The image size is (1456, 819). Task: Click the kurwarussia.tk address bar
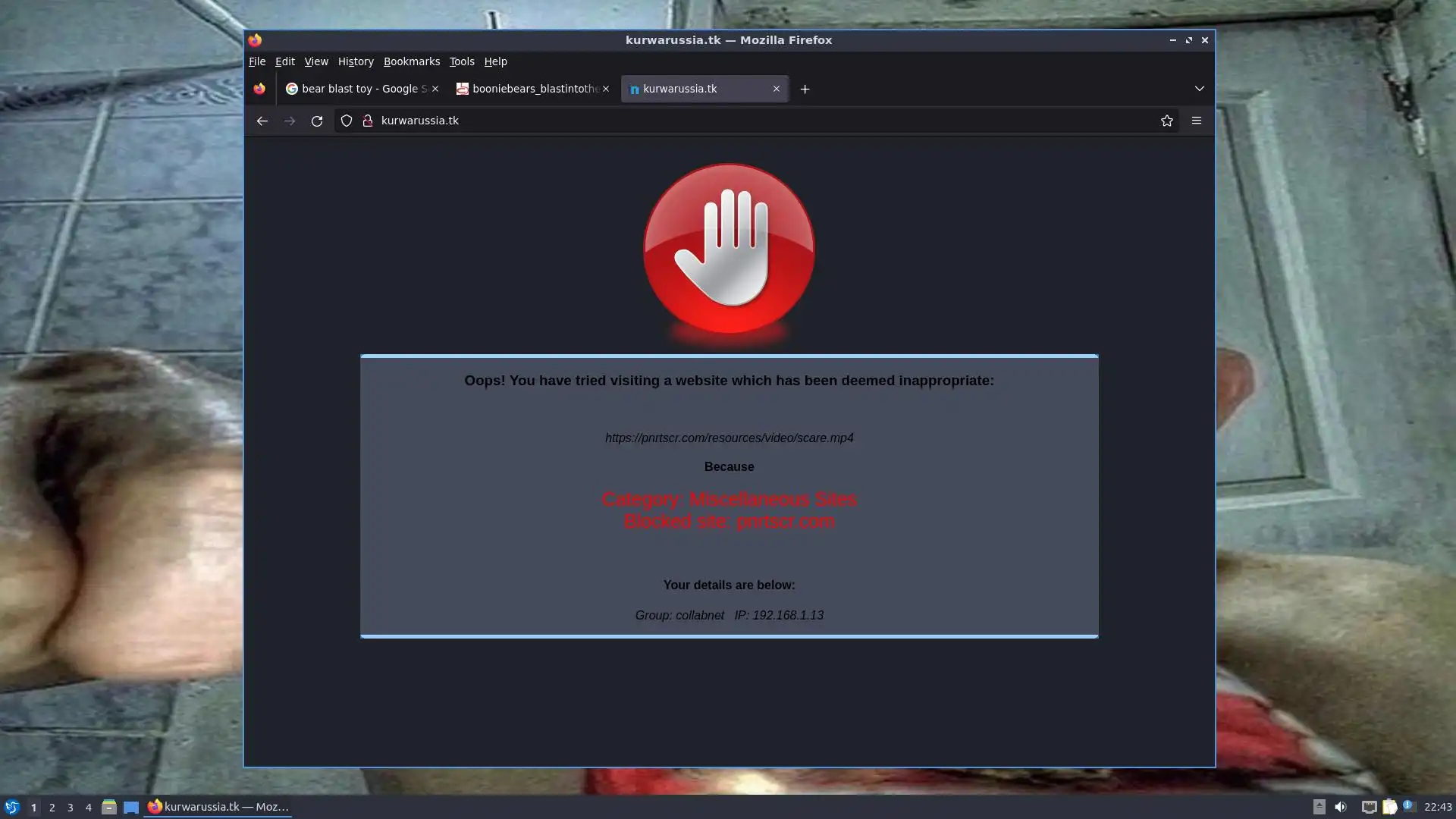(682, 121)
